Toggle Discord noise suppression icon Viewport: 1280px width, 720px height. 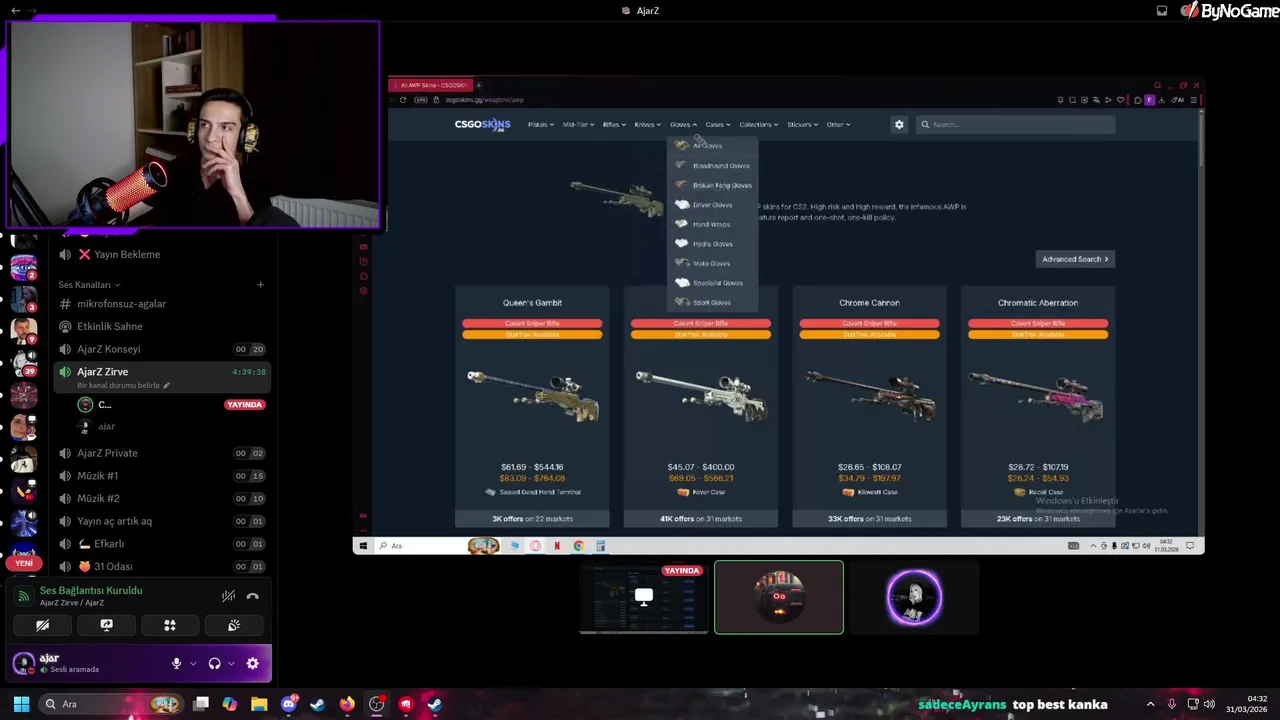pos(229,596)
